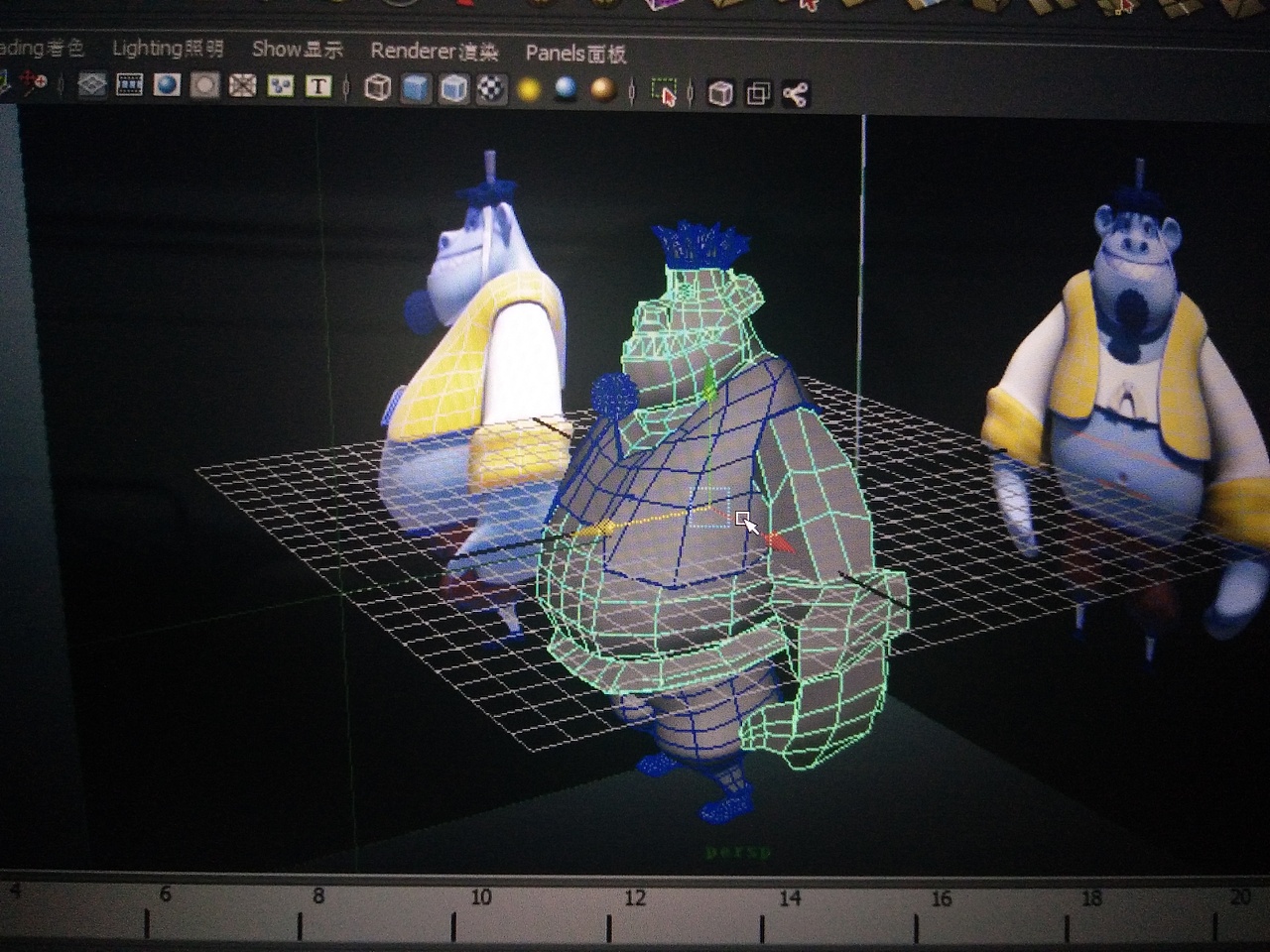Jump to frame 10 on the timeline
Screen dimensions: 1270x952
point(481,897)
